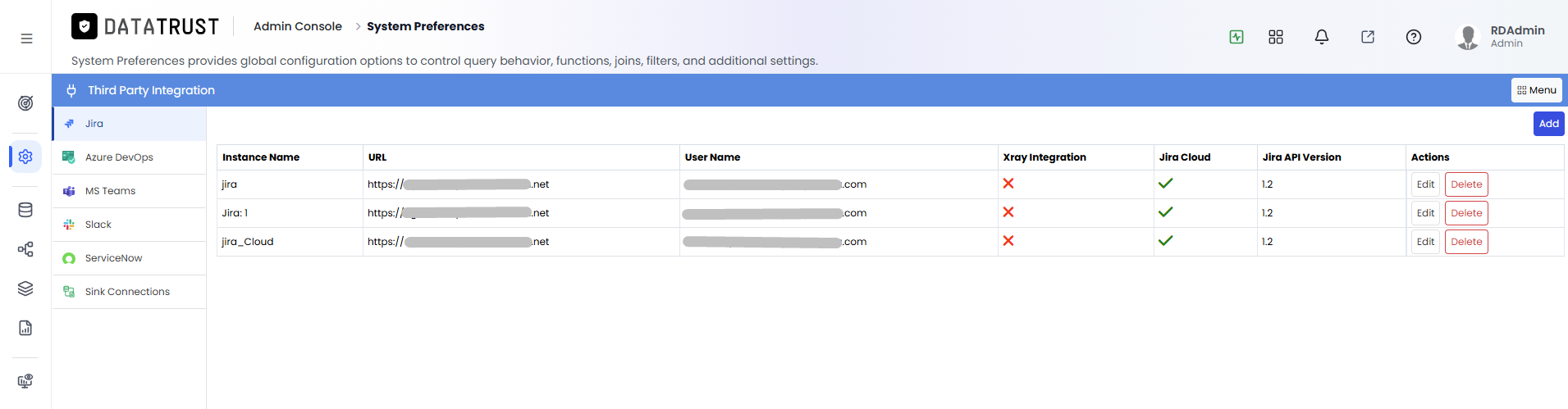The image size is (1568, 409).
Task: Click Jira Cloud green check for jira row
Action: (x=1165, y=184)
